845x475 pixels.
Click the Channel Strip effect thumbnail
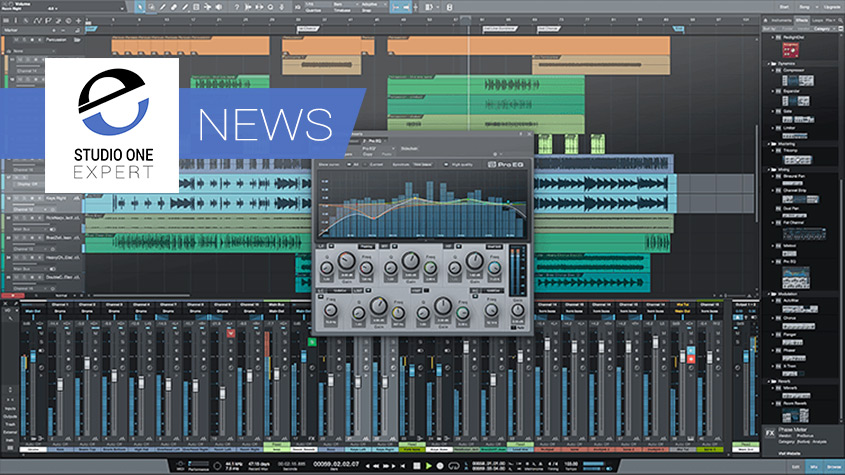point(800,199)
